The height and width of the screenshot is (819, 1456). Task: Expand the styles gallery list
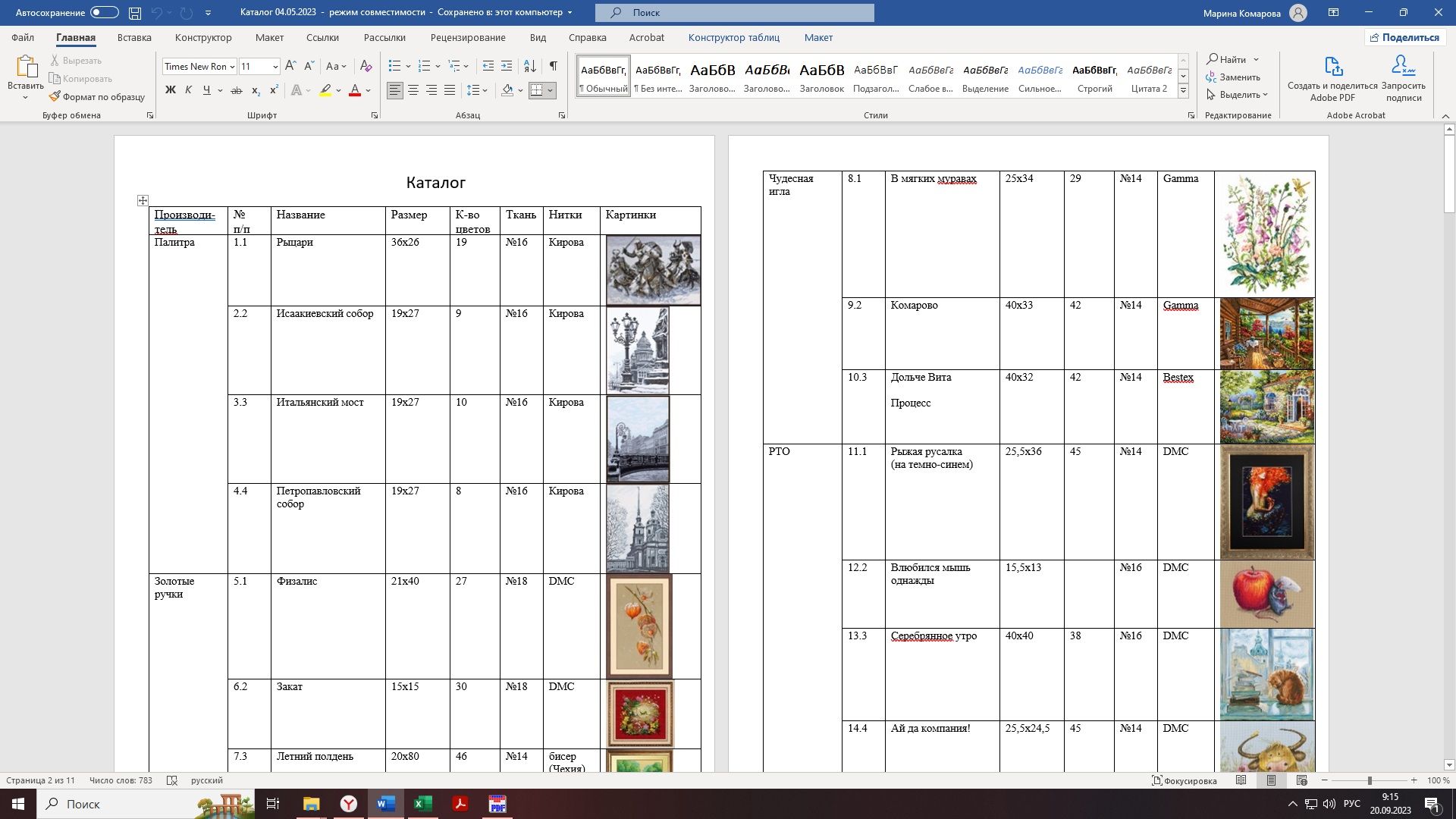(1183, 91)
